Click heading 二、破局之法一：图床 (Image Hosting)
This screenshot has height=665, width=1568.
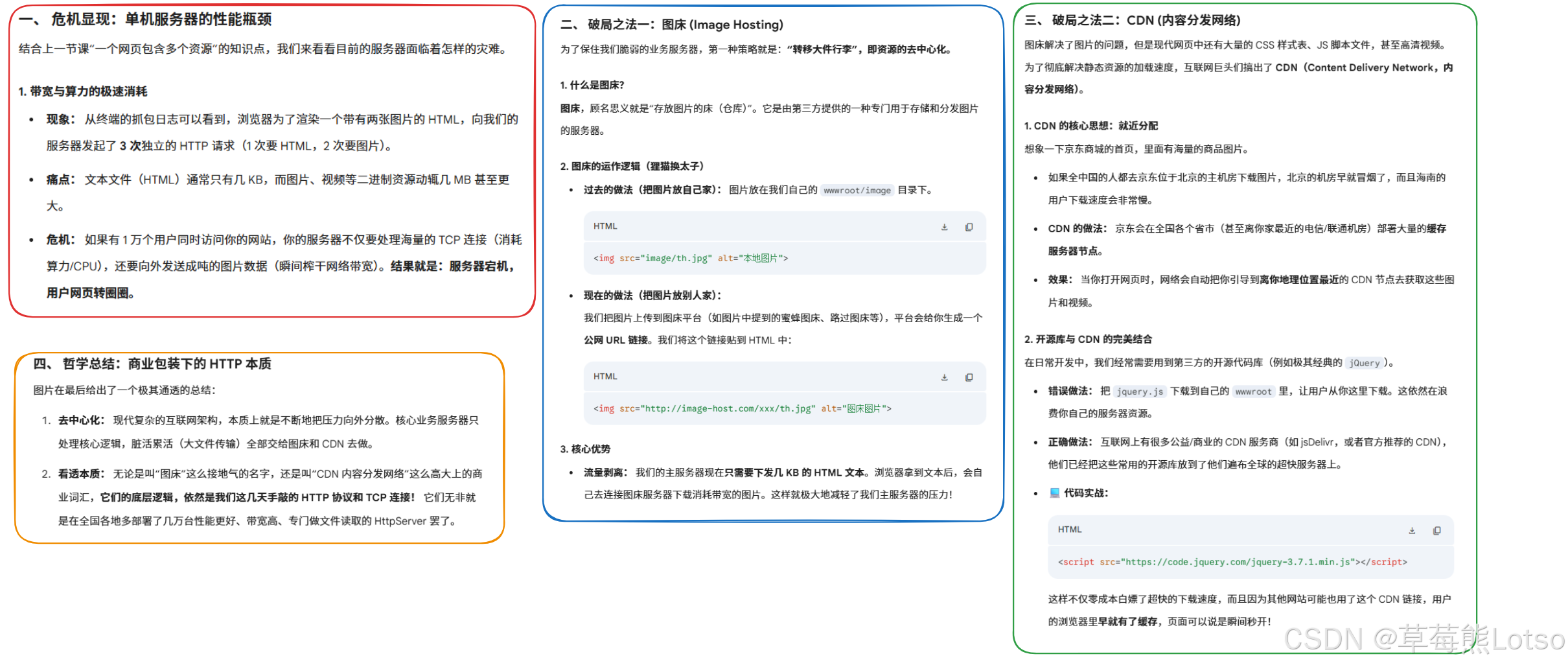pyautogui.click(x=672, y=25)
